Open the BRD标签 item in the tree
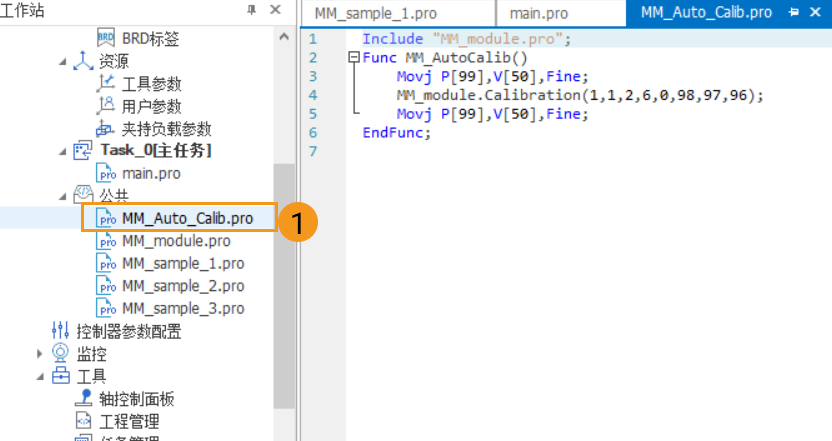Screen dimensions: 832x441 (x=150, y=38)
